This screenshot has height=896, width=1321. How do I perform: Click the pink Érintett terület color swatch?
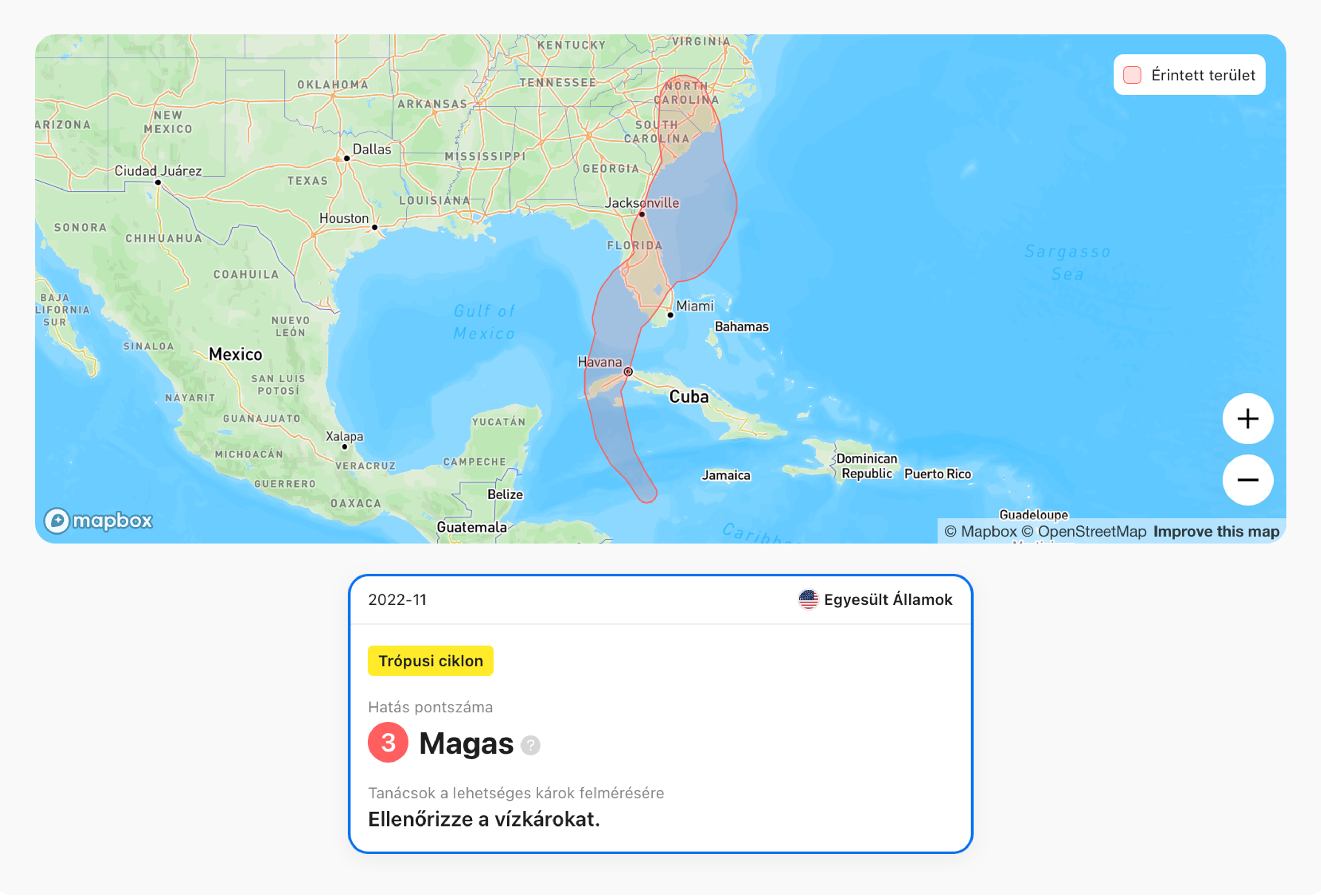[1131, 75]
